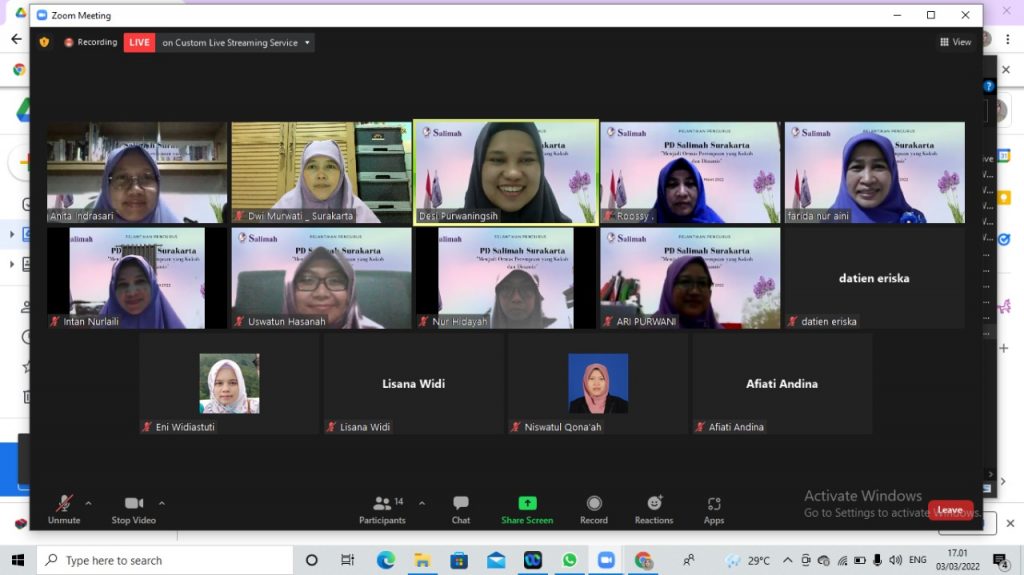The image size is (1024, 575).
Task: Open the Chat panel
Action: 460,509
